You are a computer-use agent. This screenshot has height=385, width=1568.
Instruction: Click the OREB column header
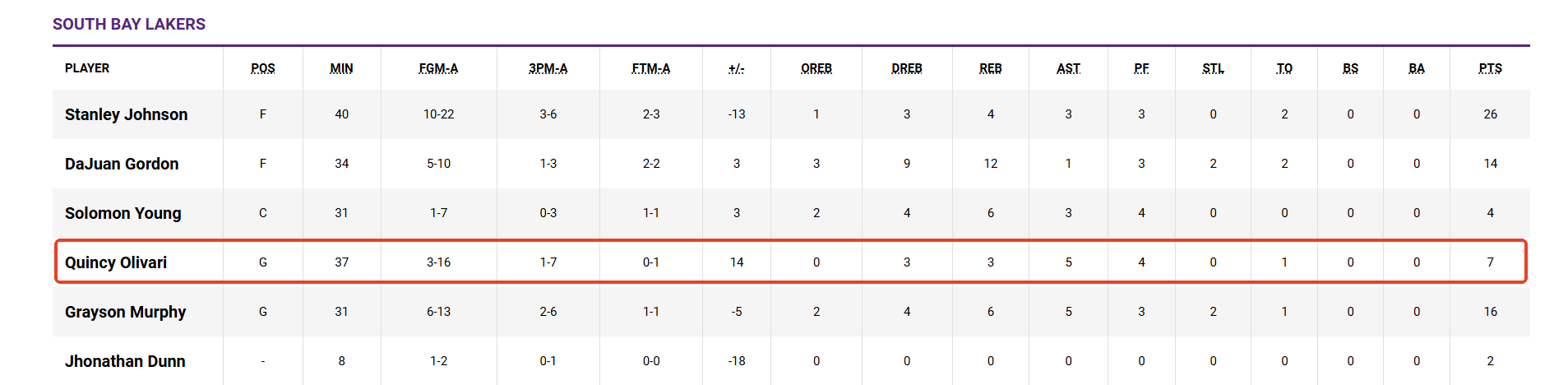pyautogui.click(x=816, y=68)
